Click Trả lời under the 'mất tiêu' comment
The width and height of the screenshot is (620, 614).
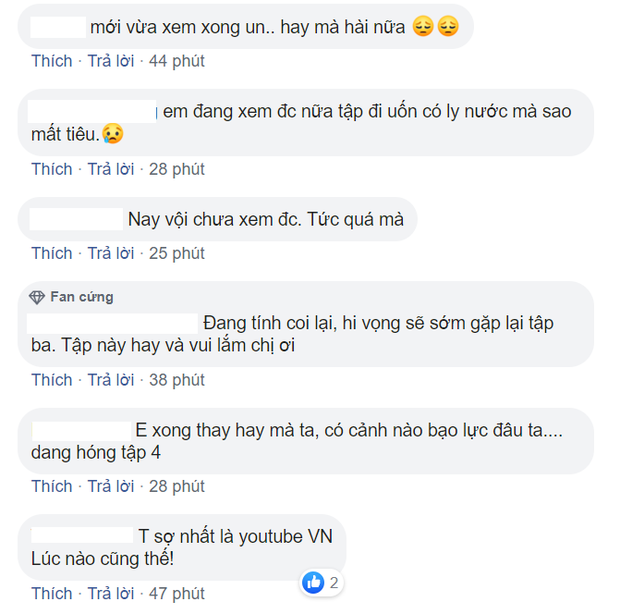(111, 168)
